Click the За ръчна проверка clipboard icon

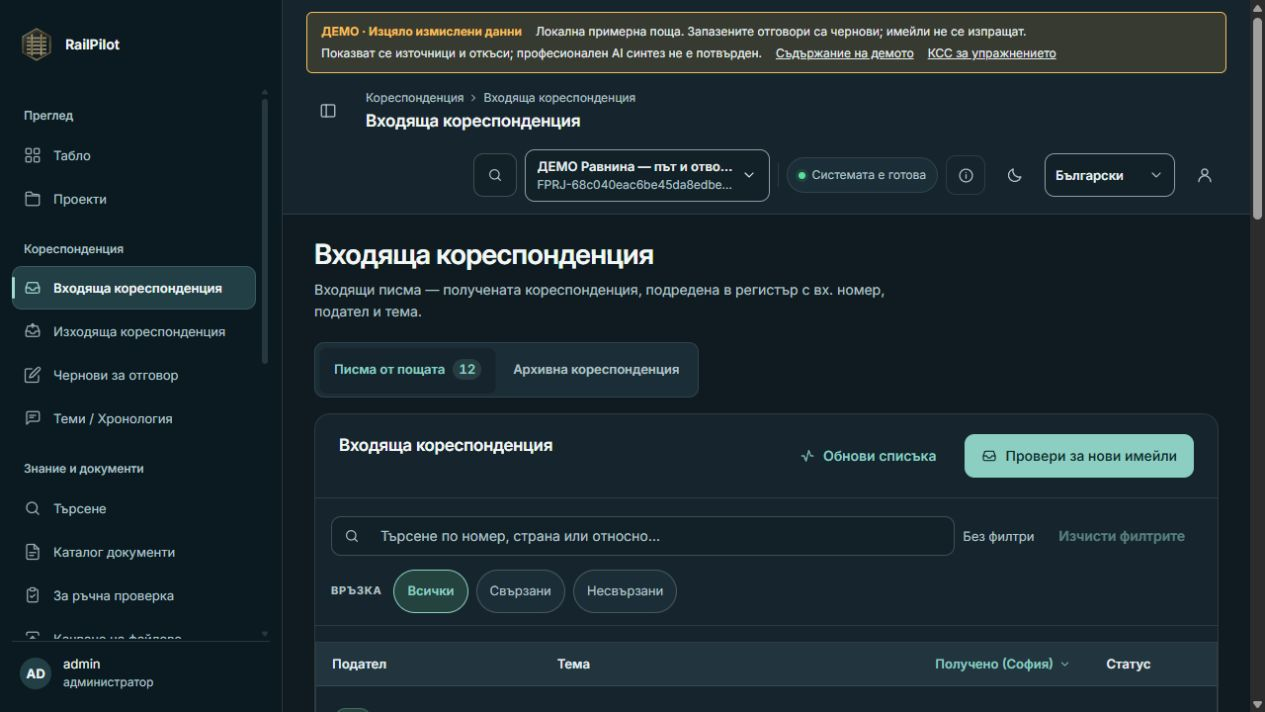click(33, 596)
